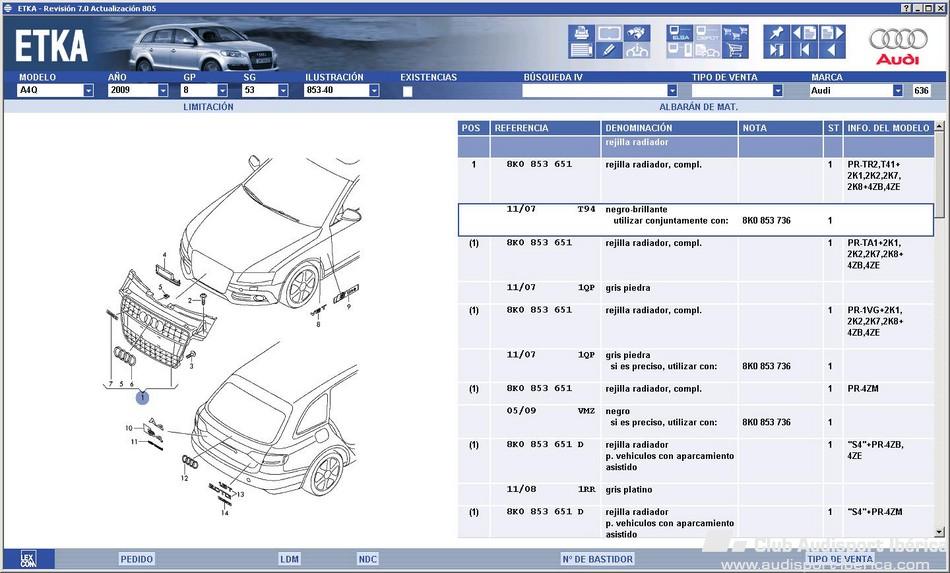Select the row with info 'PR-1VG+2K1'
The image size is (950, 573).
click(696, 326)
